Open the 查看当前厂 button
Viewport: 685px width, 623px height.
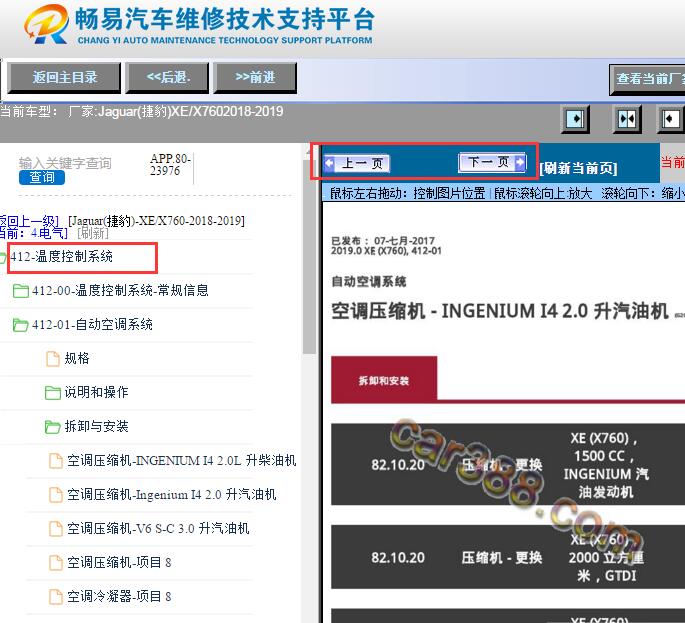click(x=647, y=80)
